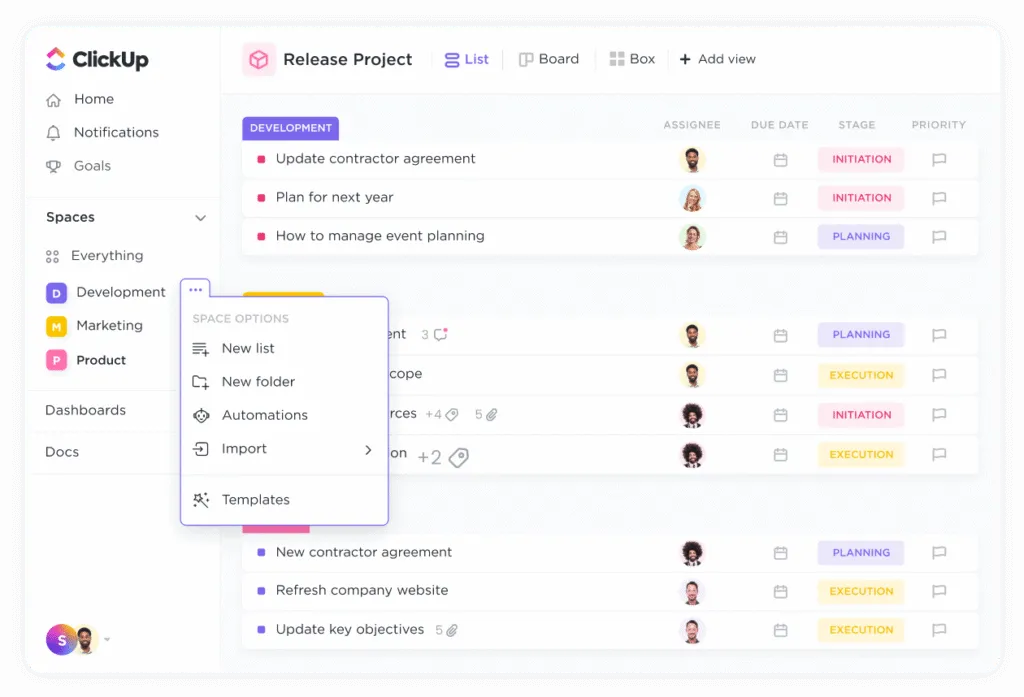Switch to the Box view tab
Viewport: 1024px width, 697px height.
632,59
